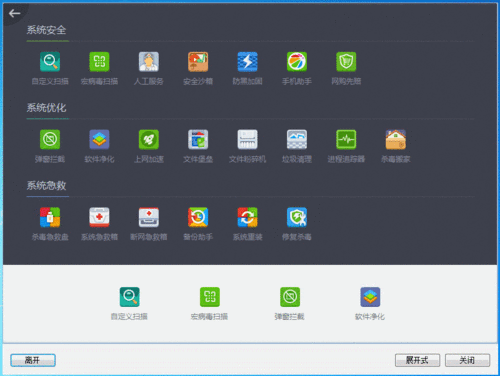Launch 备份助手 backup clock icon

[198, 217]
